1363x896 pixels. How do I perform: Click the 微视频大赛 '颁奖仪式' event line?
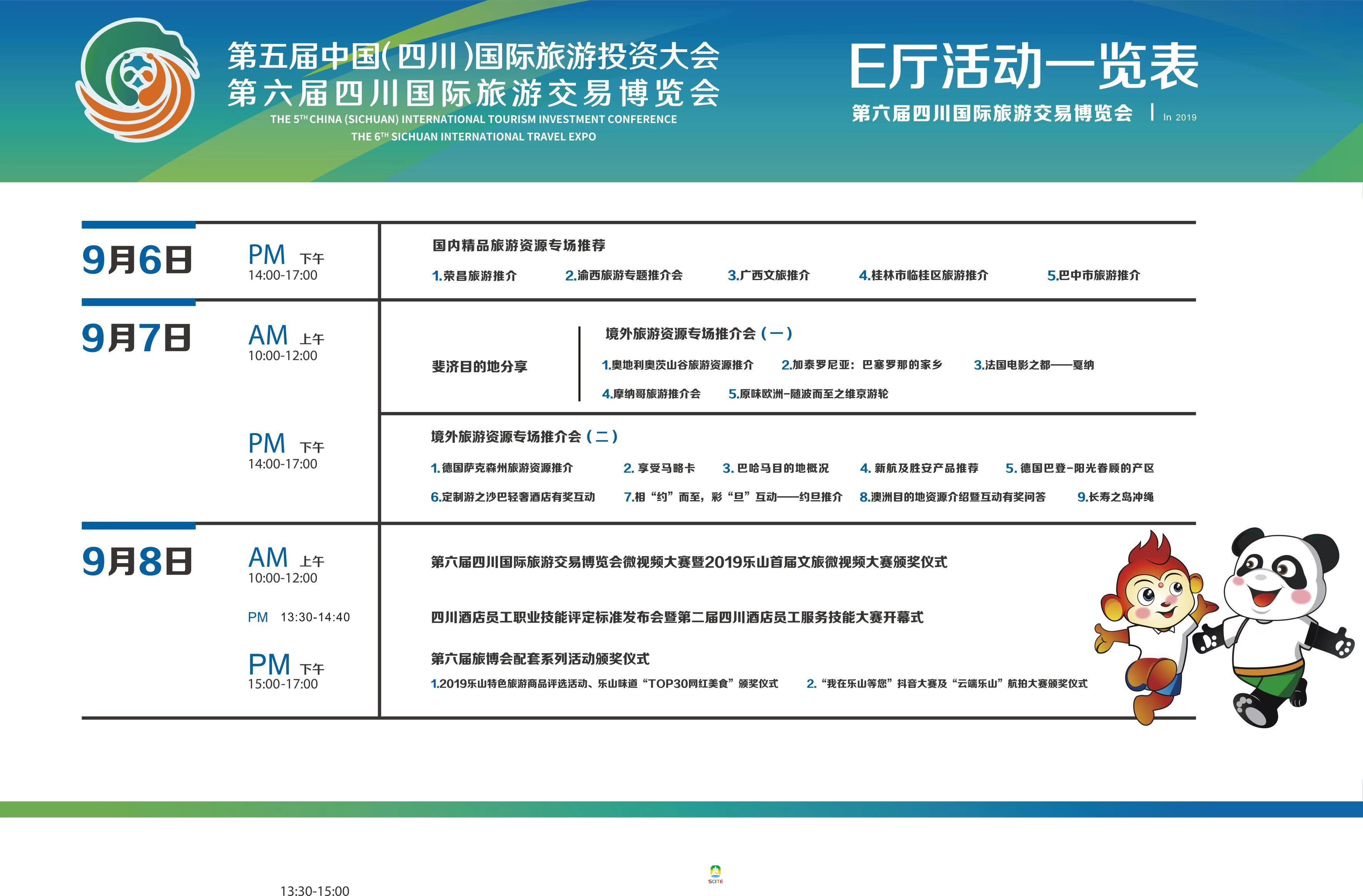[x=689, y=562]
